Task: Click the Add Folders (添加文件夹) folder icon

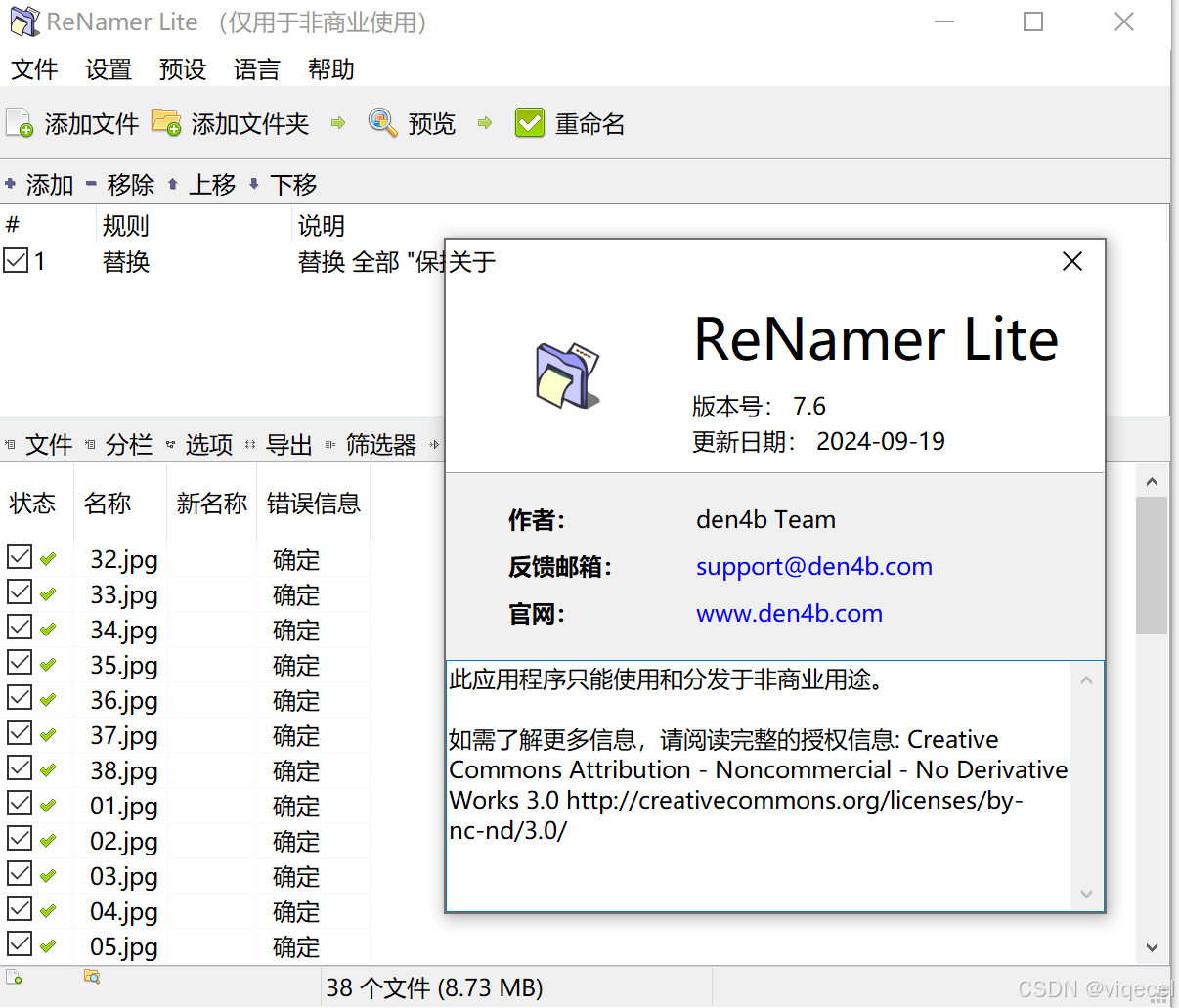Action: pos(166,123)
